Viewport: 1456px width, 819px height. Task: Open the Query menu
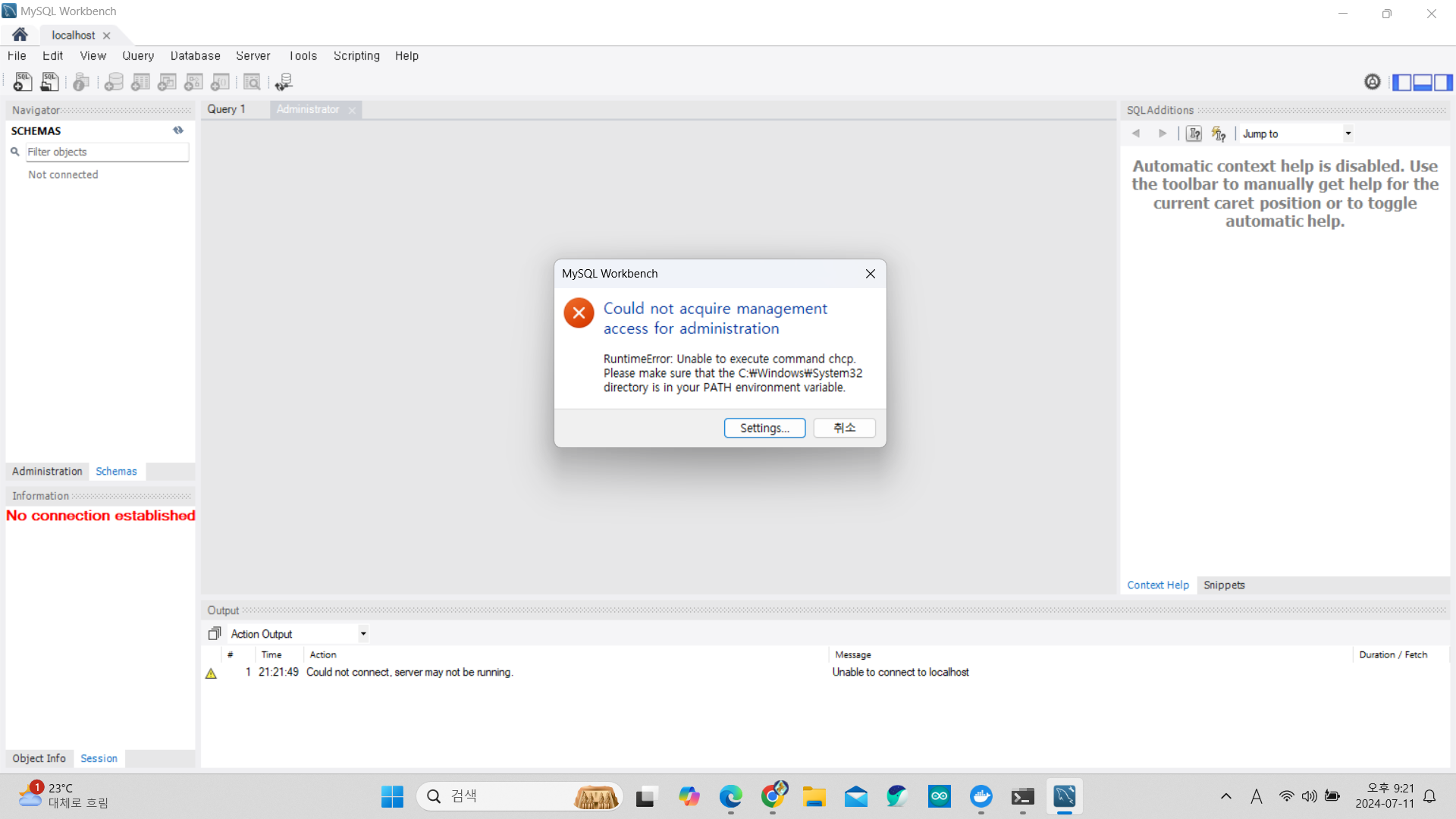pos(138,56)
